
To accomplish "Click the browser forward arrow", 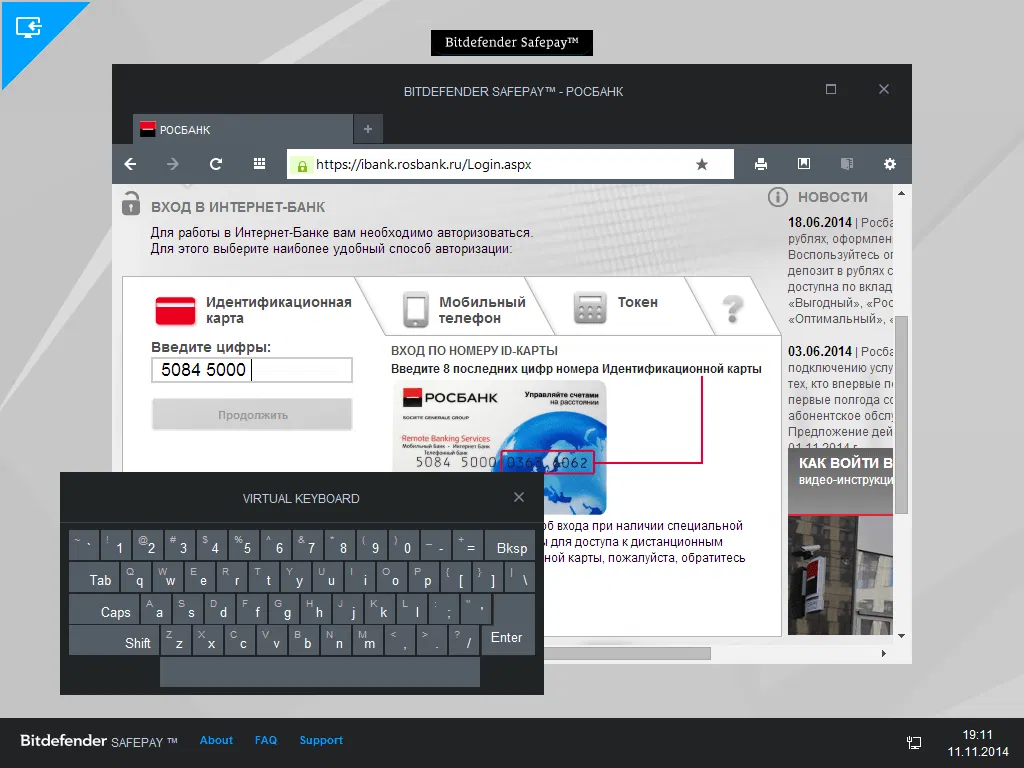I will click(172, 164).
